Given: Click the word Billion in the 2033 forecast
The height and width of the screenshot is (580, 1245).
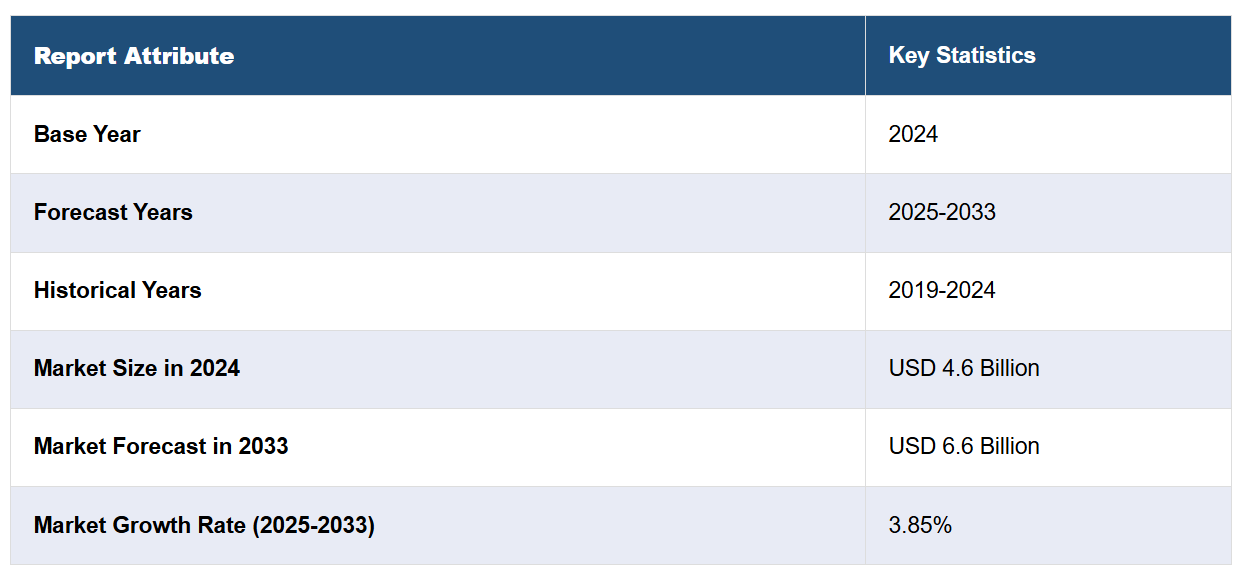Looking at the screenshot, I should [x=1008, y=446].
